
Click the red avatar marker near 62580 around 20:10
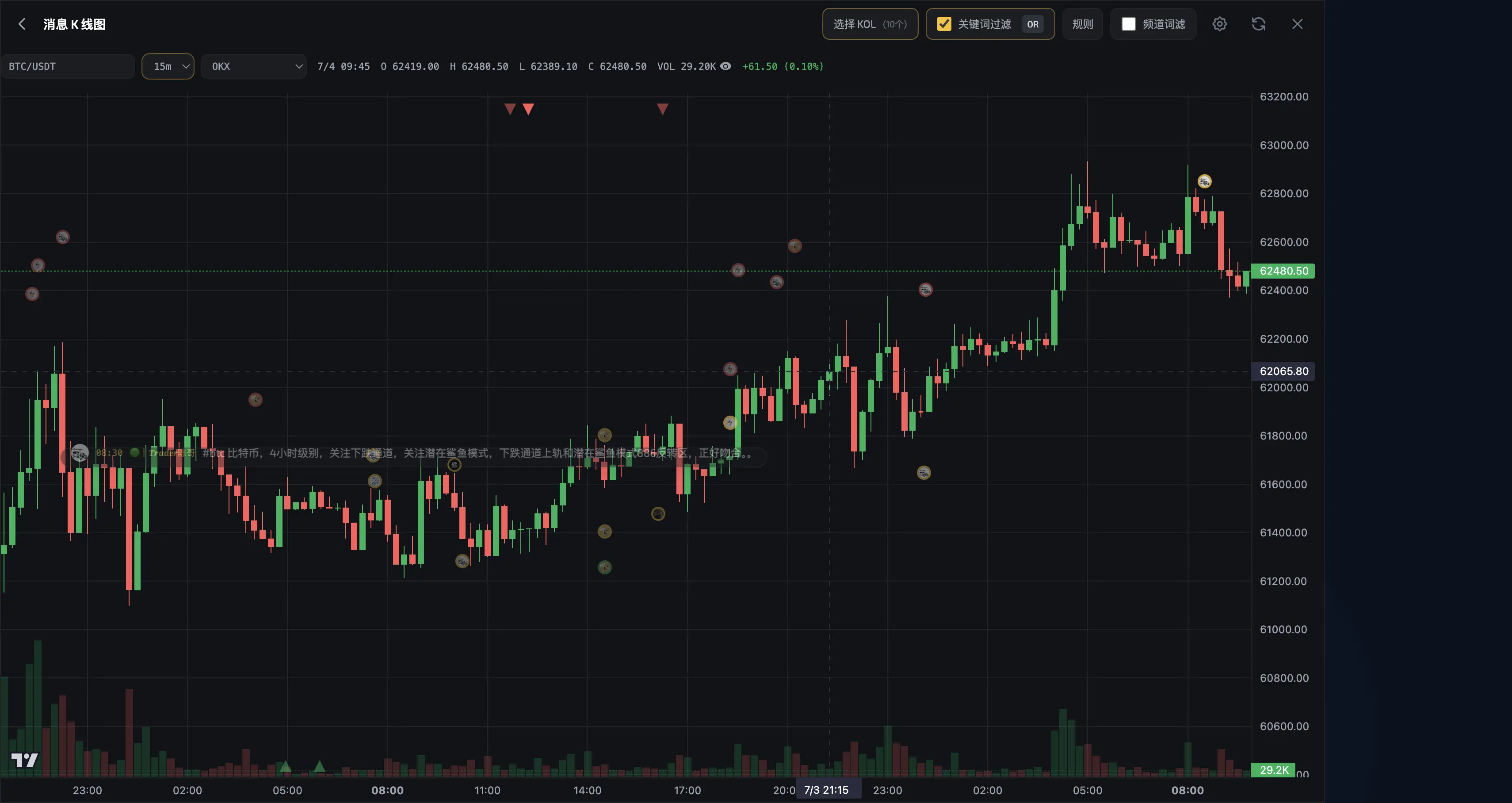(x=795, y=246)
